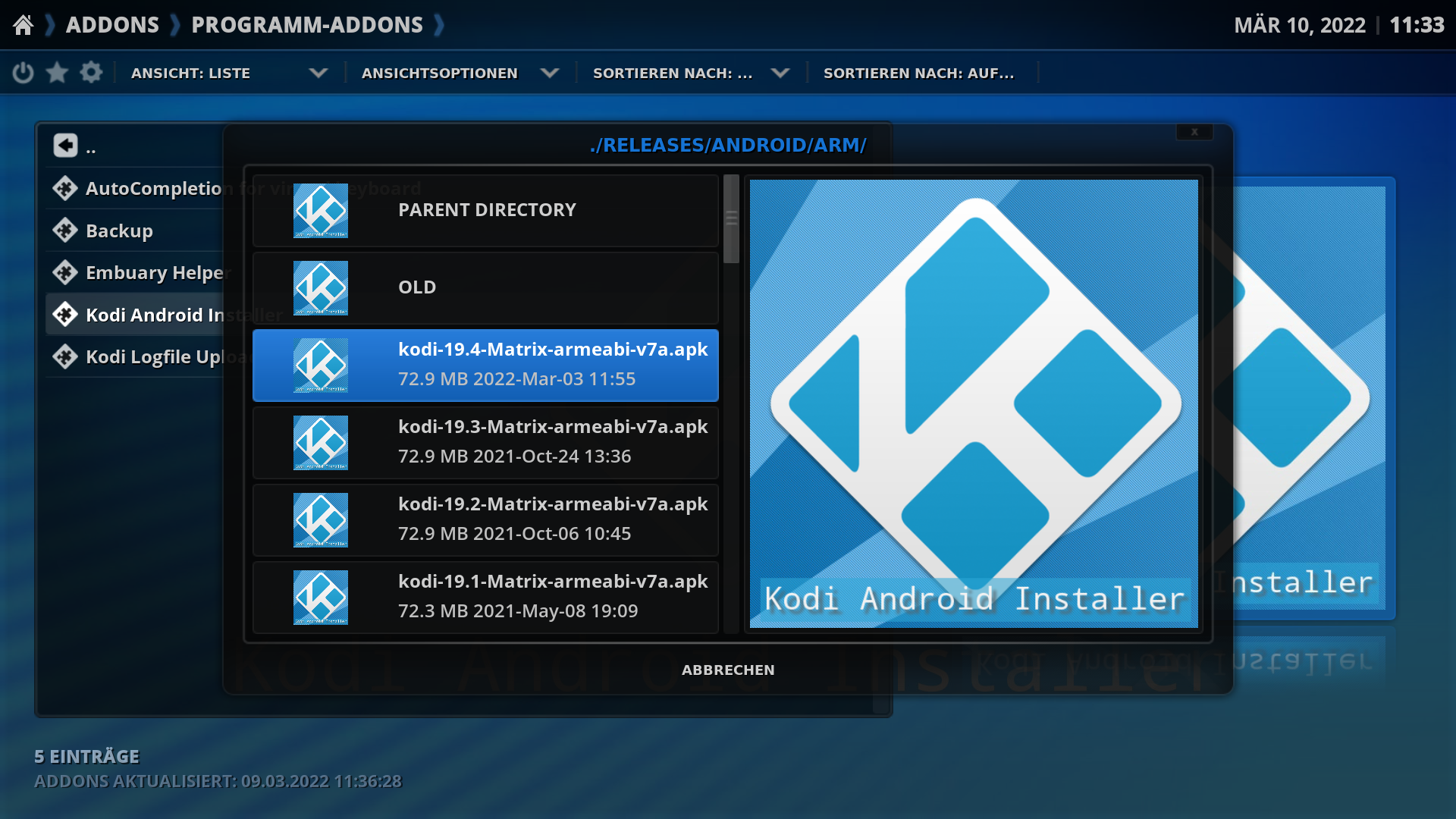Viewport: 1456px width, 819px height.
Task: Select kodi-19.2-Matrix-armeabi-v7a.apk
Action: 485,519
